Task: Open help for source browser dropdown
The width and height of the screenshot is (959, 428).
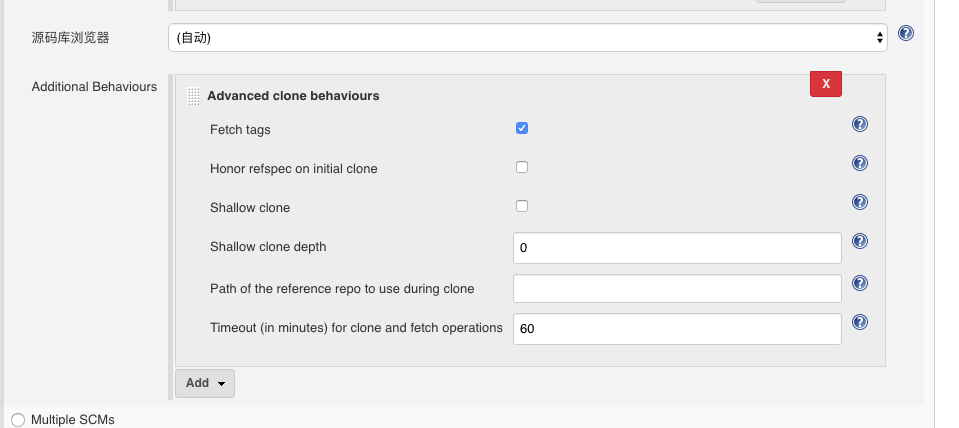Action: click(906, 33)
